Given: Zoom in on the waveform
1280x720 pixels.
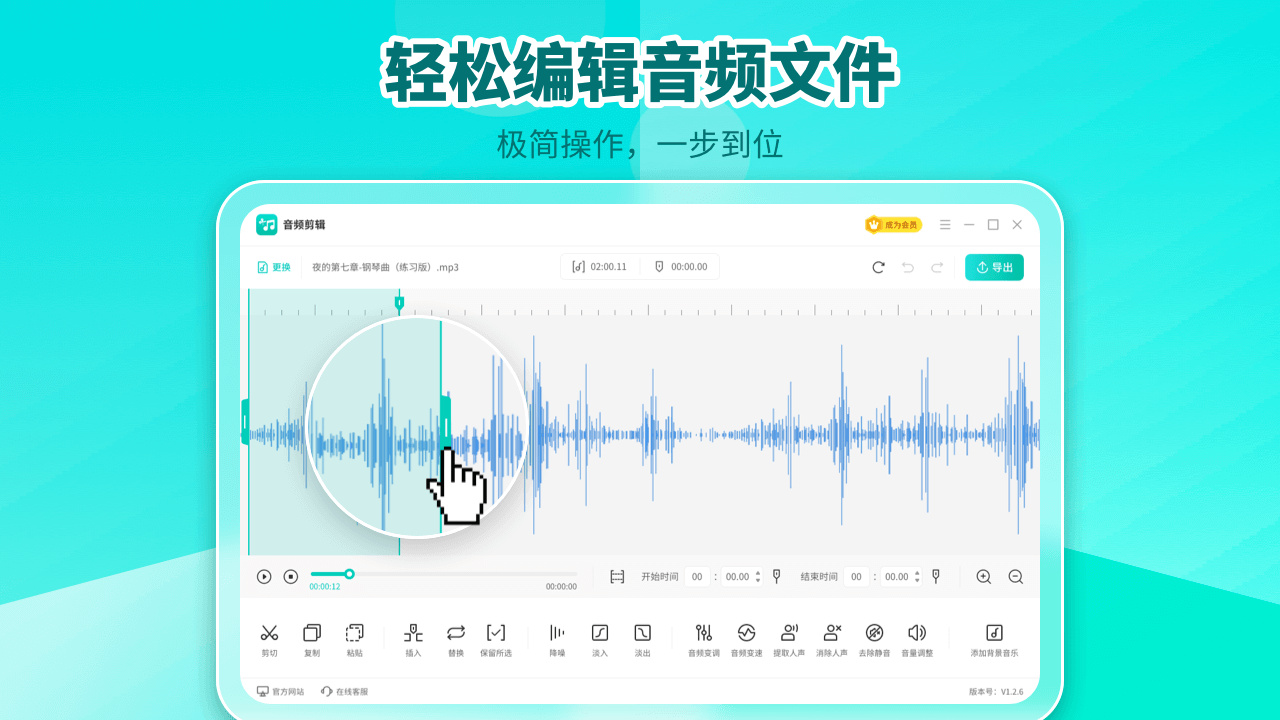Looking at the screenshot, I should 984,576.
